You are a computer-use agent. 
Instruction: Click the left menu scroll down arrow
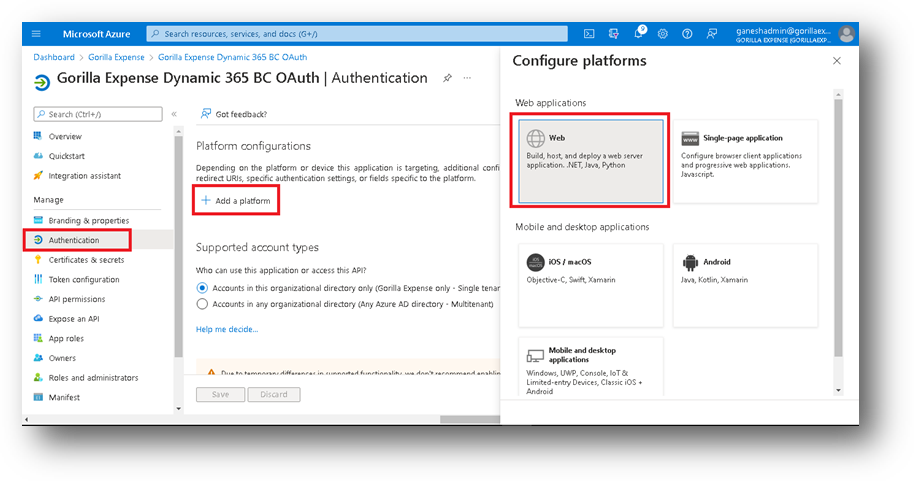pos(178,409)
